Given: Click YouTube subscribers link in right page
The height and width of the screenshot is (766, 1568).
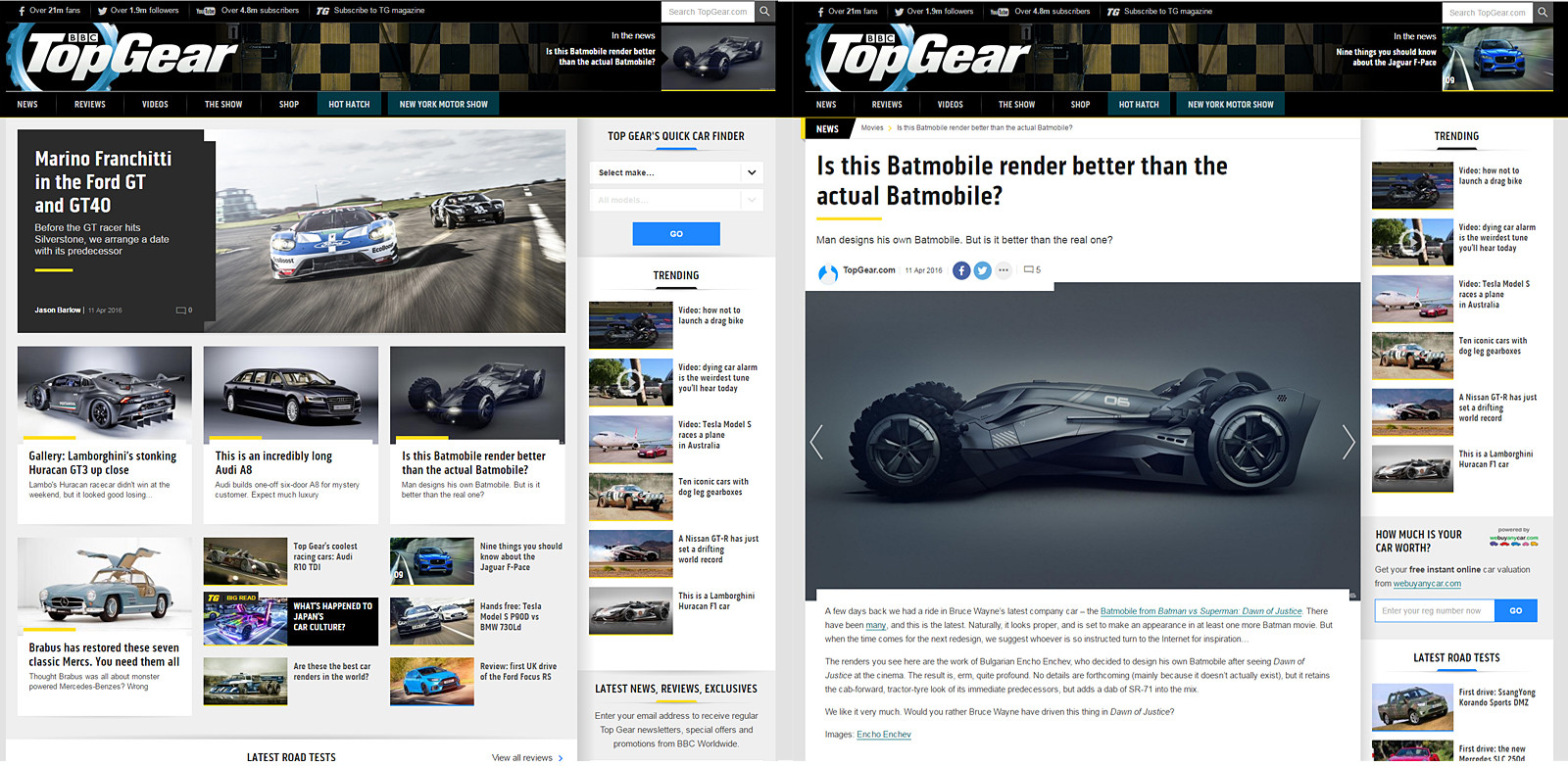Looking at the screenshot, I should 1040,11.
